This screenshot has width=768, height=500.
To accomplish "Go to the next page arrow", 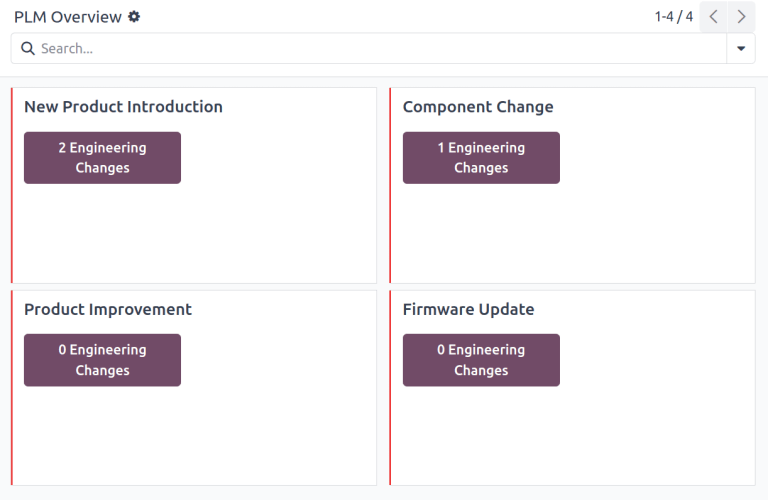I will pyautogui.click(x=741, y=17).
